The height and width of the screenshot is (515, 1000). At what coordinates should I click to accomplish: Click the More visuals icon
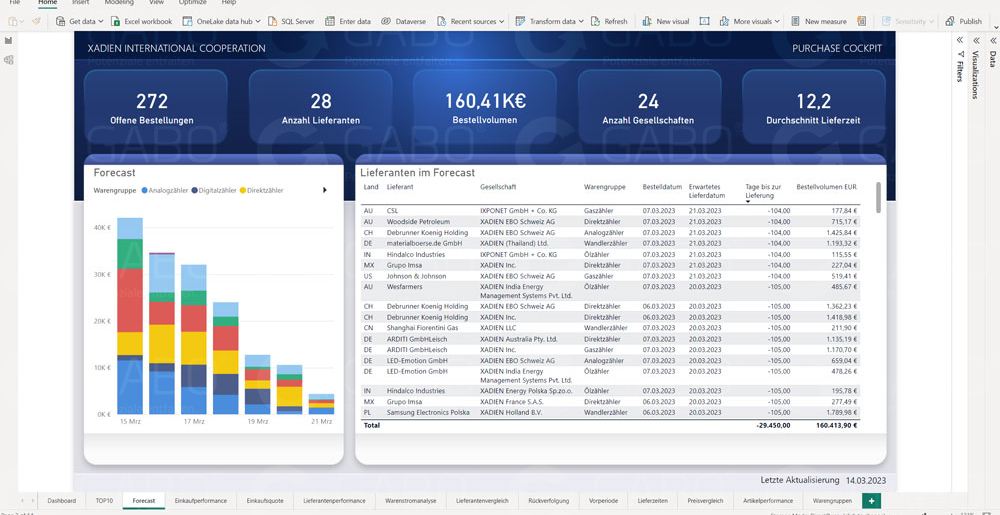click(x=724, y=21)
